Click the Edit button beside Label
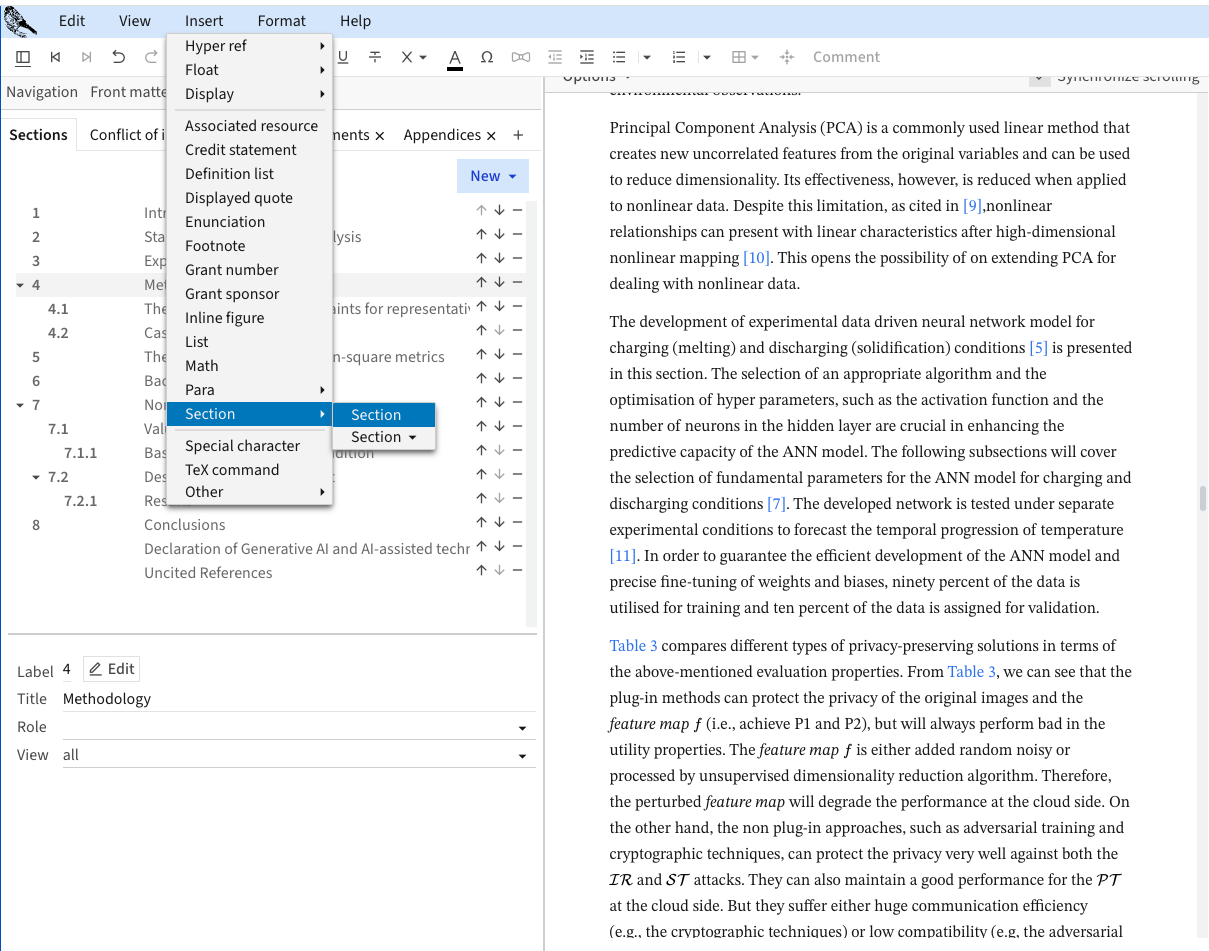This screenshot has width=1209, height=951. [111, 669]
